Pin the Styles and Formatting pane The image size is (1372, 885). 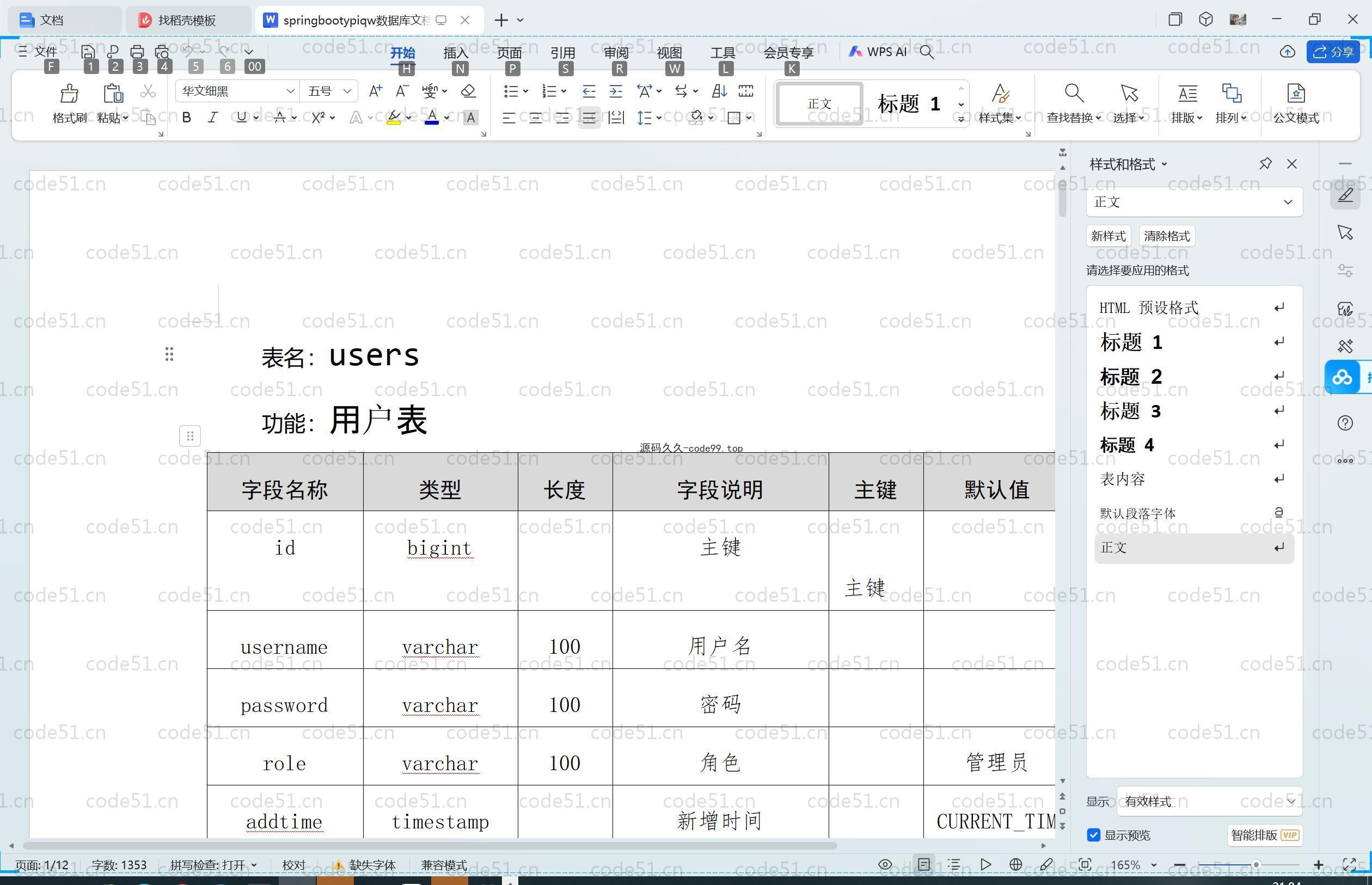click(x=1265, y=164)
